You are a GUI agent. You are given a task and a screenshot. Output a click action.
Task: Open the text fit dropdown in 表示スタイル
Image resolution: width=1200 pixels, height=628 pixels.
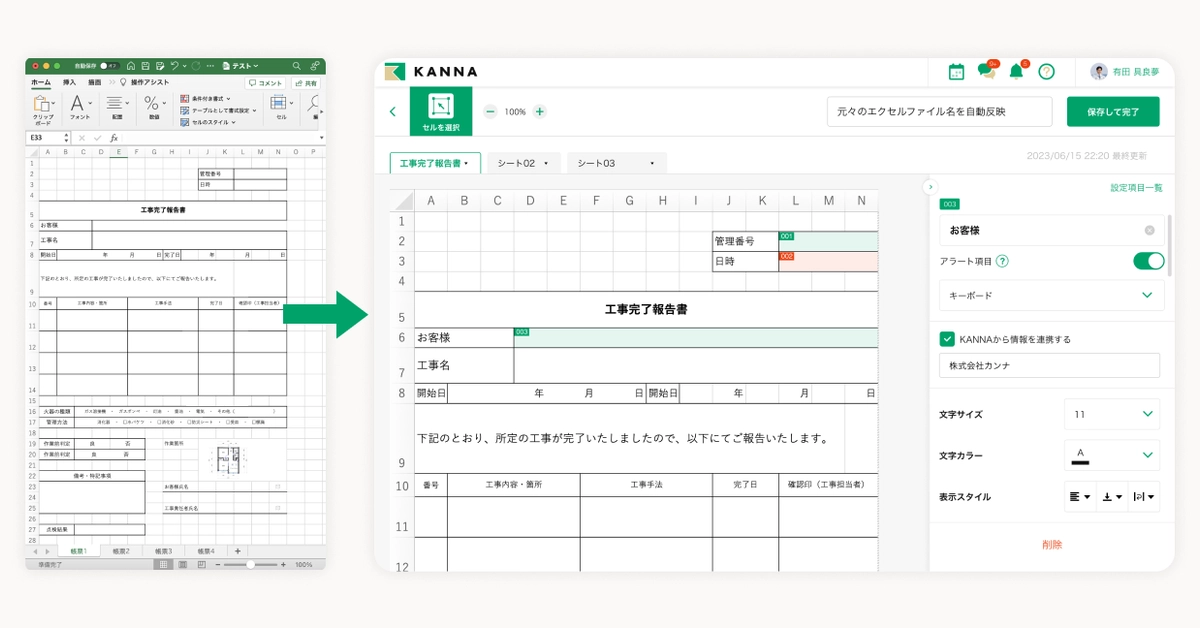tap(1144, 496)
